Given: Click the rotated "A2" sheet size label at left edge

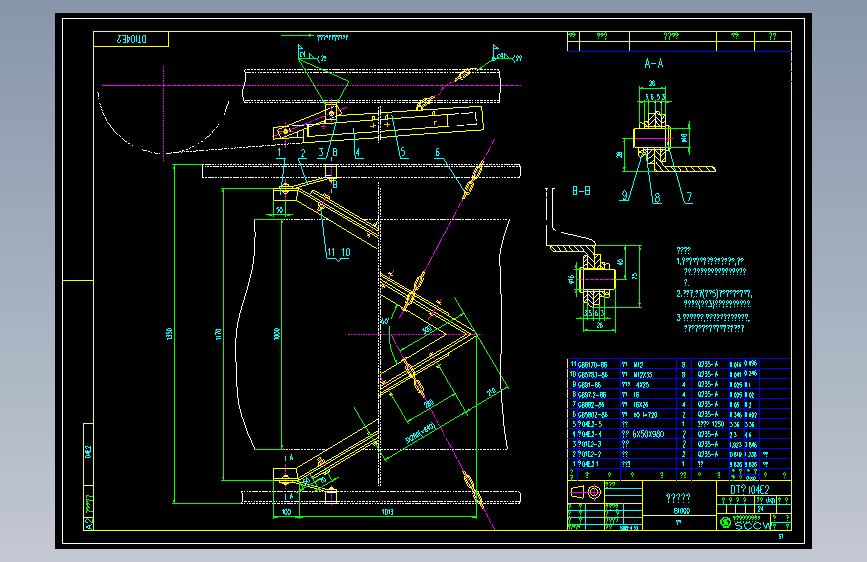Looking at the screenshot, I should pyautogui.click(x=88, y=524).
